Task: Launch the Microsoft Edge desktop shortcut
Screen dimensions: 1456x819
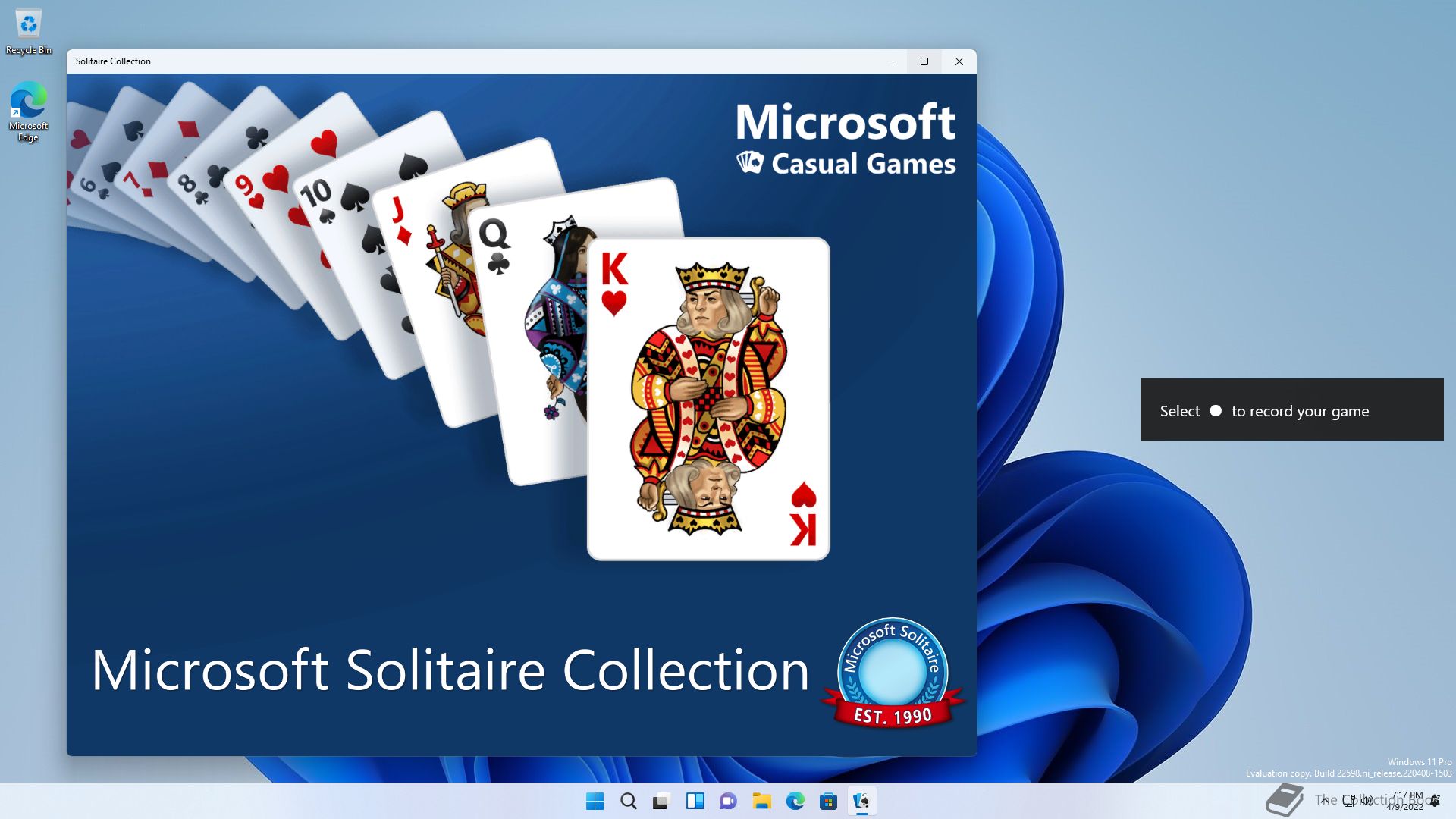Action: point(29,112)
